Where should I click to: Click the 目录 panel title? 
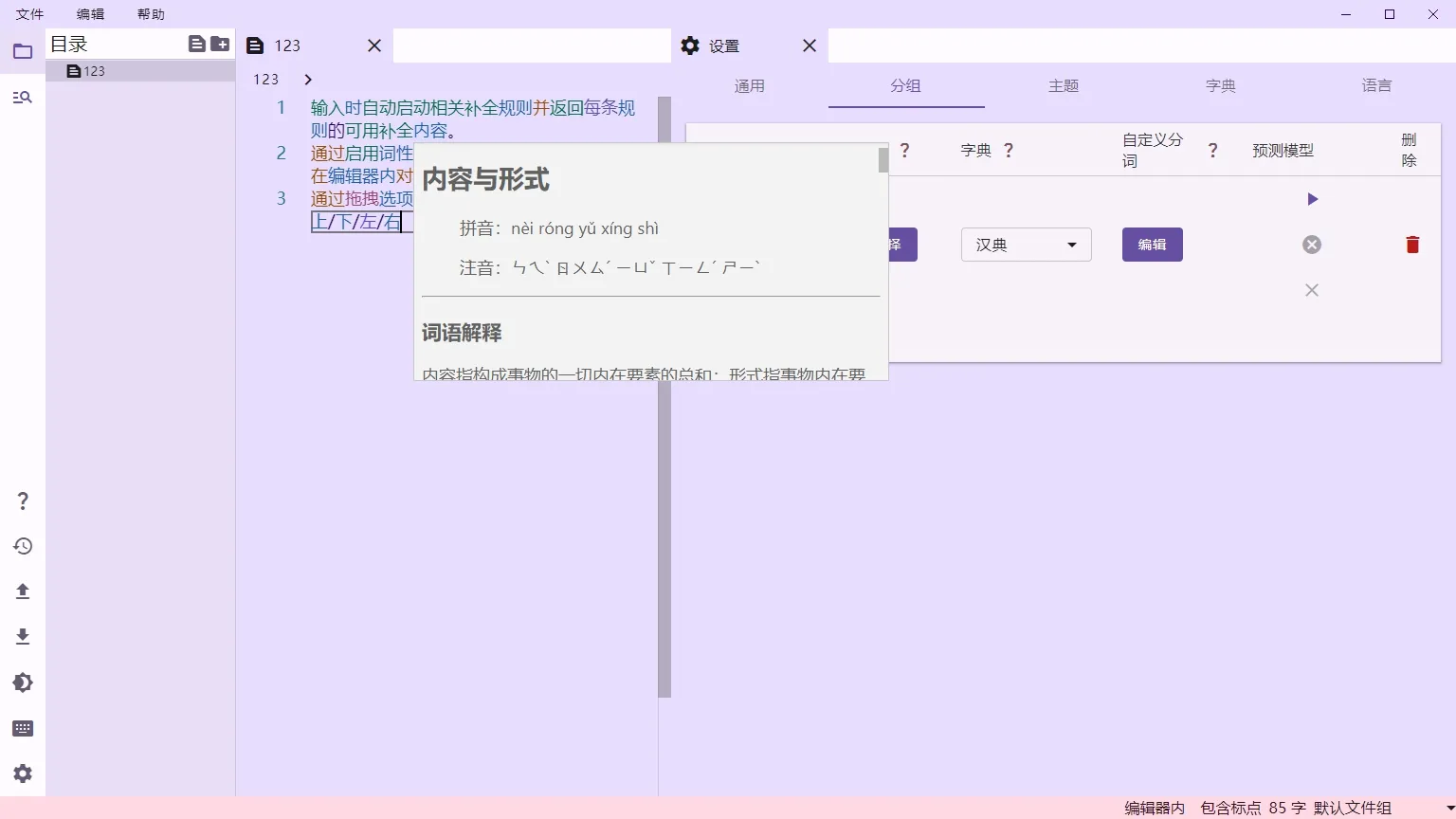tap(69, 44)
